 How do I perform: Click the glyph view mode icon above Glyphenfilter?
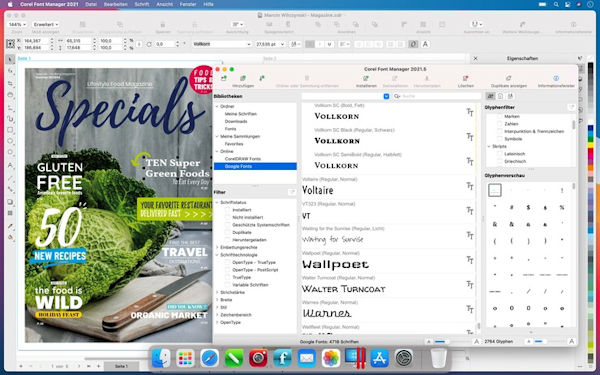coord(490,96)
